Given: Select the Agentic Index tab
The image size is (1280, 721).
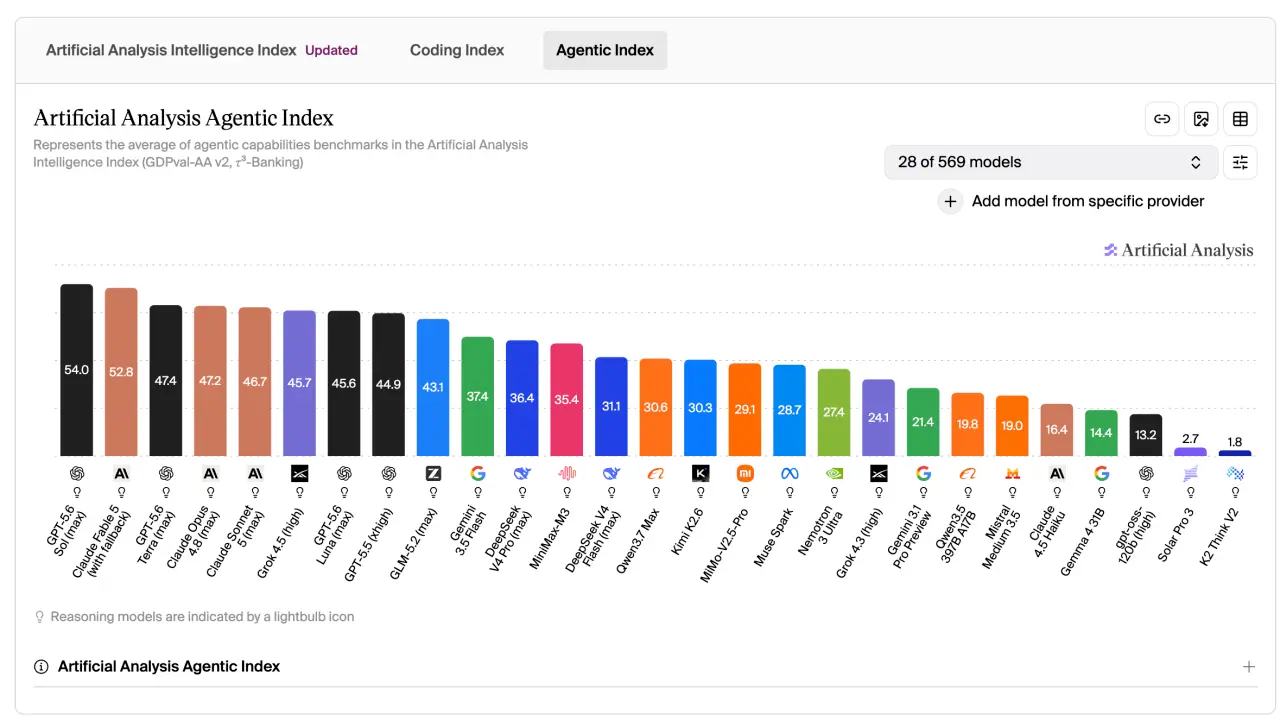Looking at the screenshot, I should pyautogui.click(x=605, y=50).
